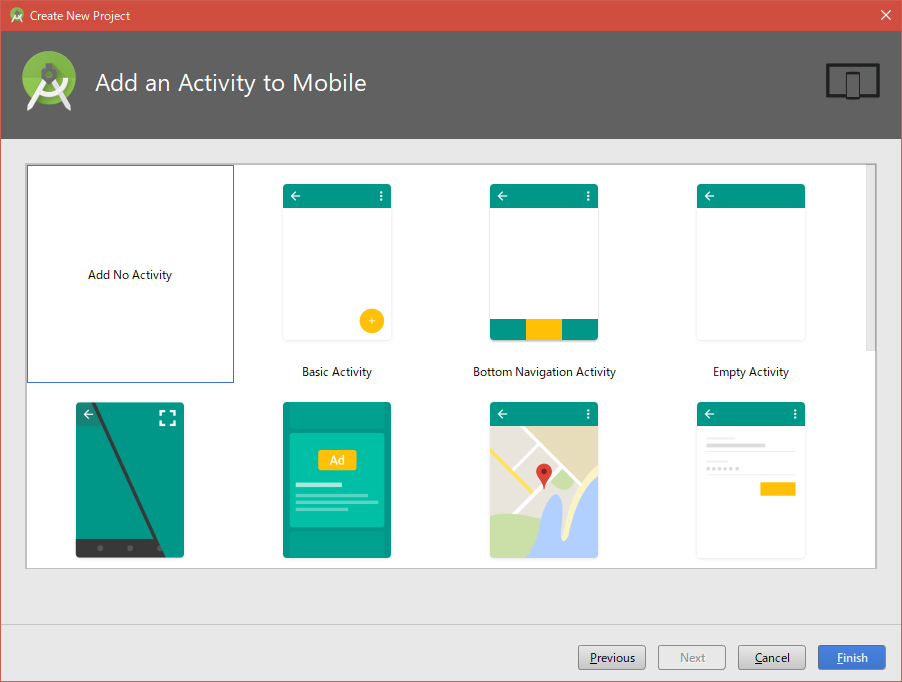Select the Login Activity template
Viewport: 902px width, 682px height.
(x=750, y=480)
